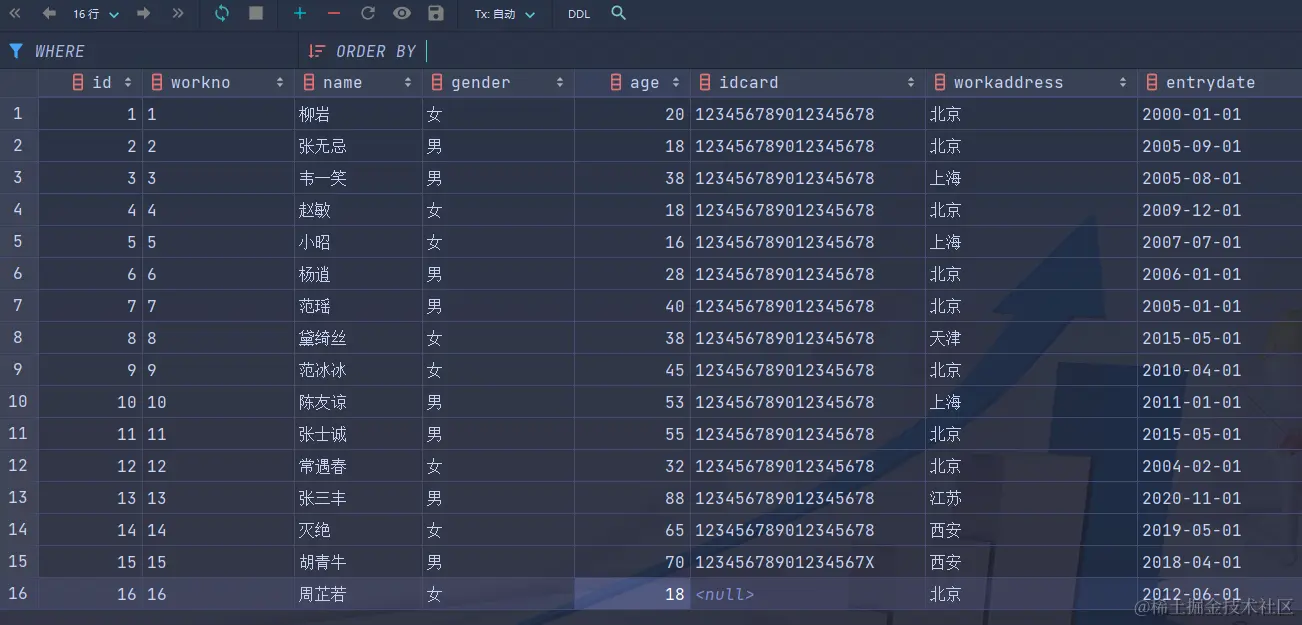Click the name cell 赵敏

(x=358, y=210)
